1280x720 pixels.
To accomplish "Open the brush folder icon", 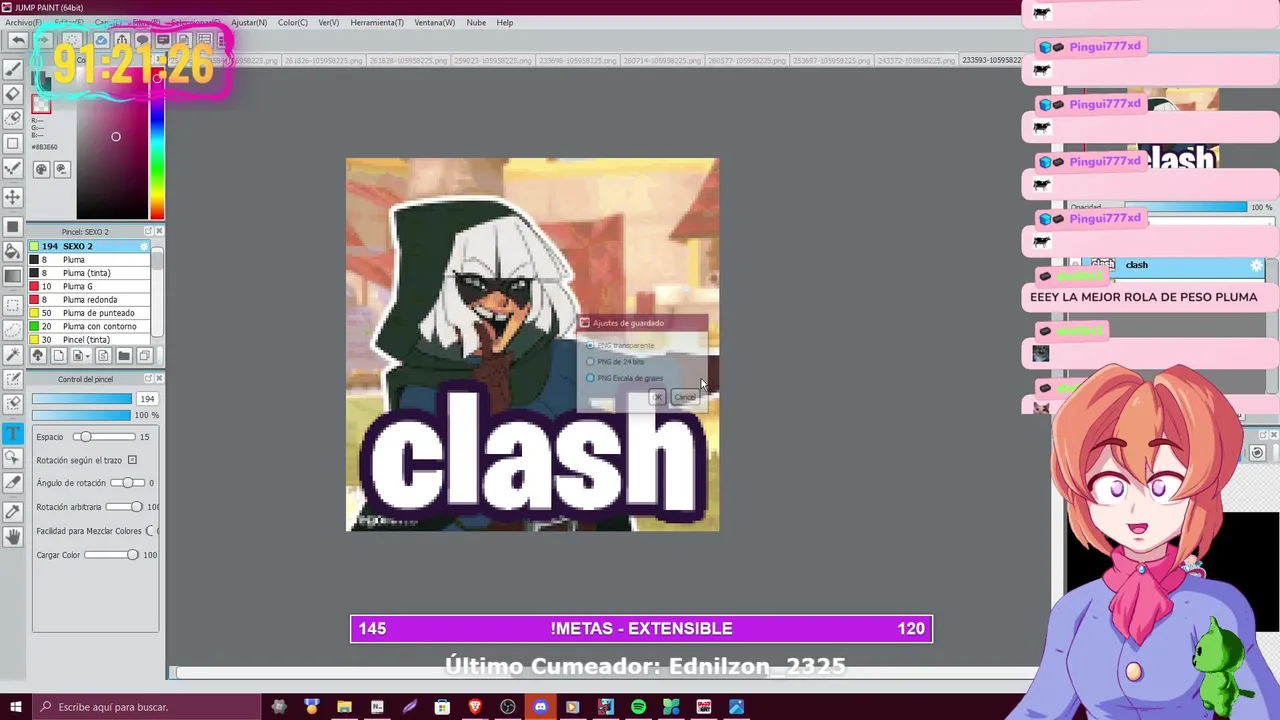I will point(124,355).
